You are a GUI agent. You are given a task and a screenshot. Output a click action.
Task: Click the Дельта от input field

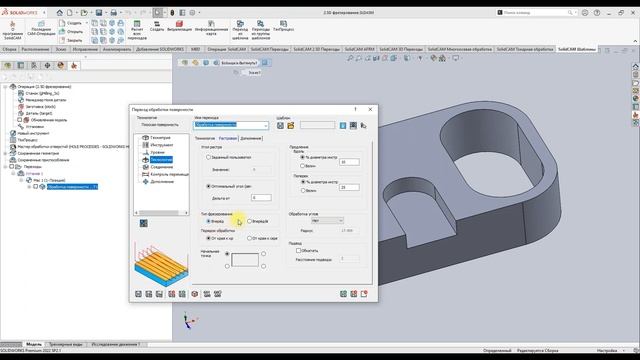coord(261,198)
